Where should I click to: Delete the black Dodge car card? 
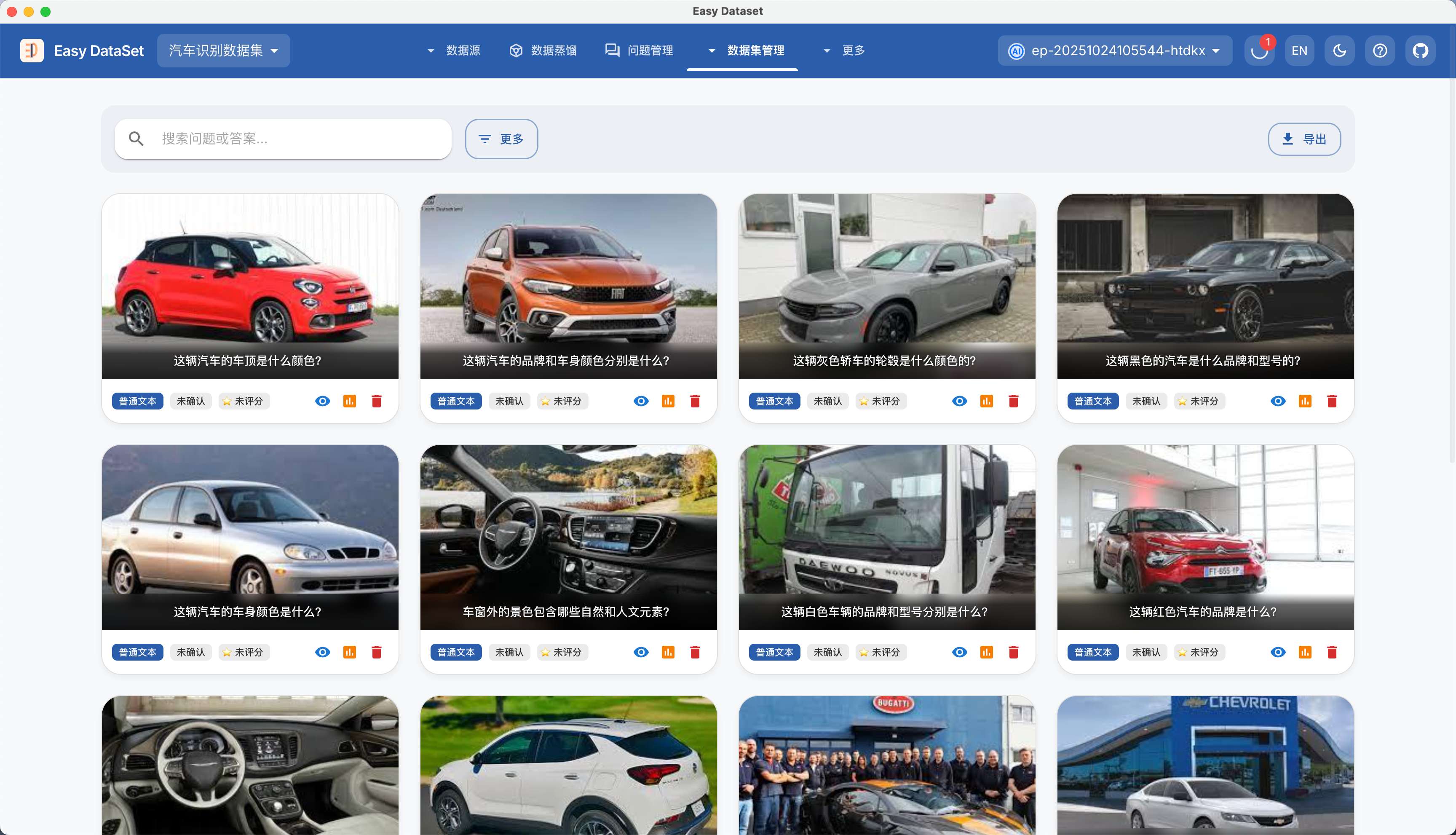coord(1332,401)
